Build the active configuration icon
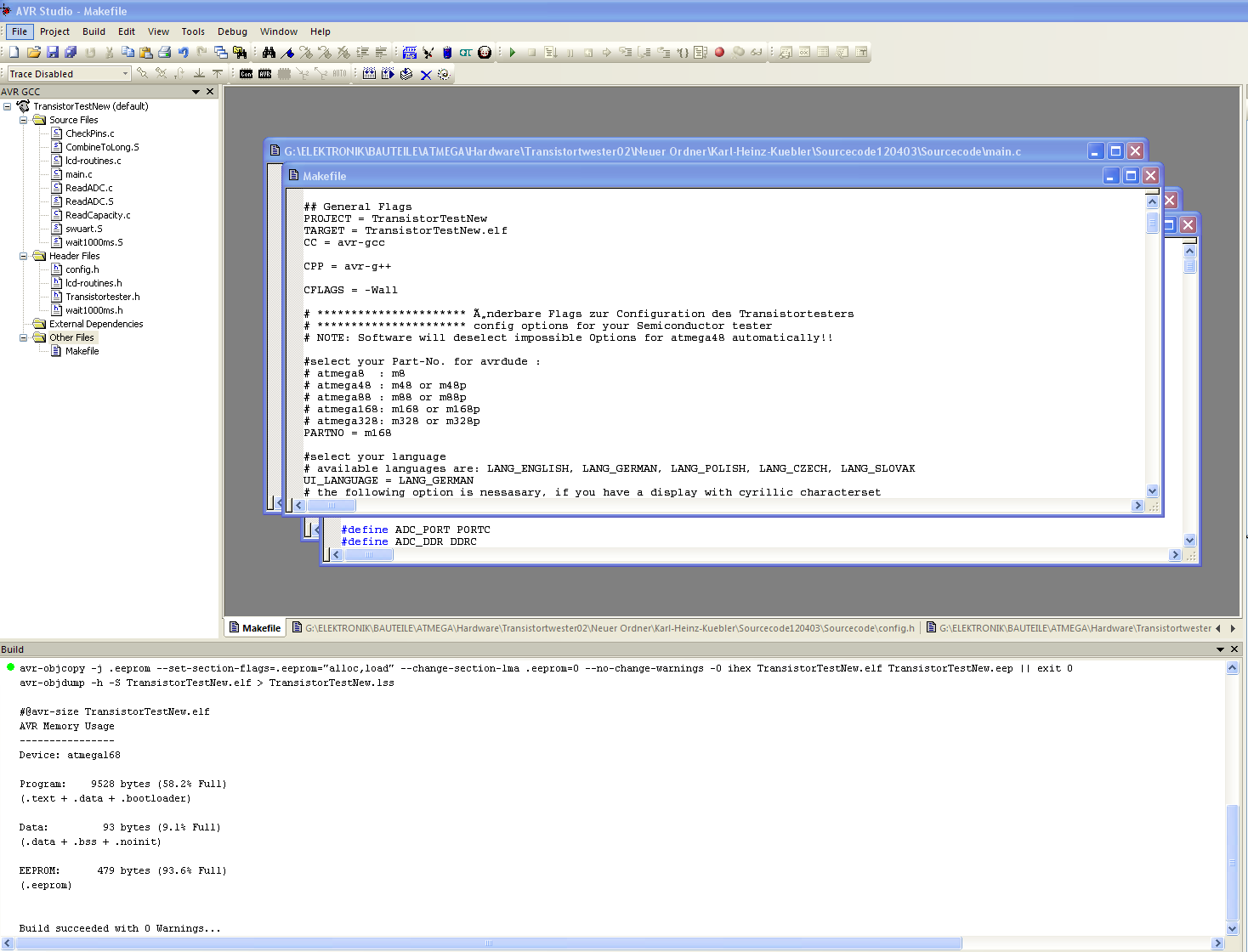Screen dimensions: 1248x952 [x=369, y=74]
